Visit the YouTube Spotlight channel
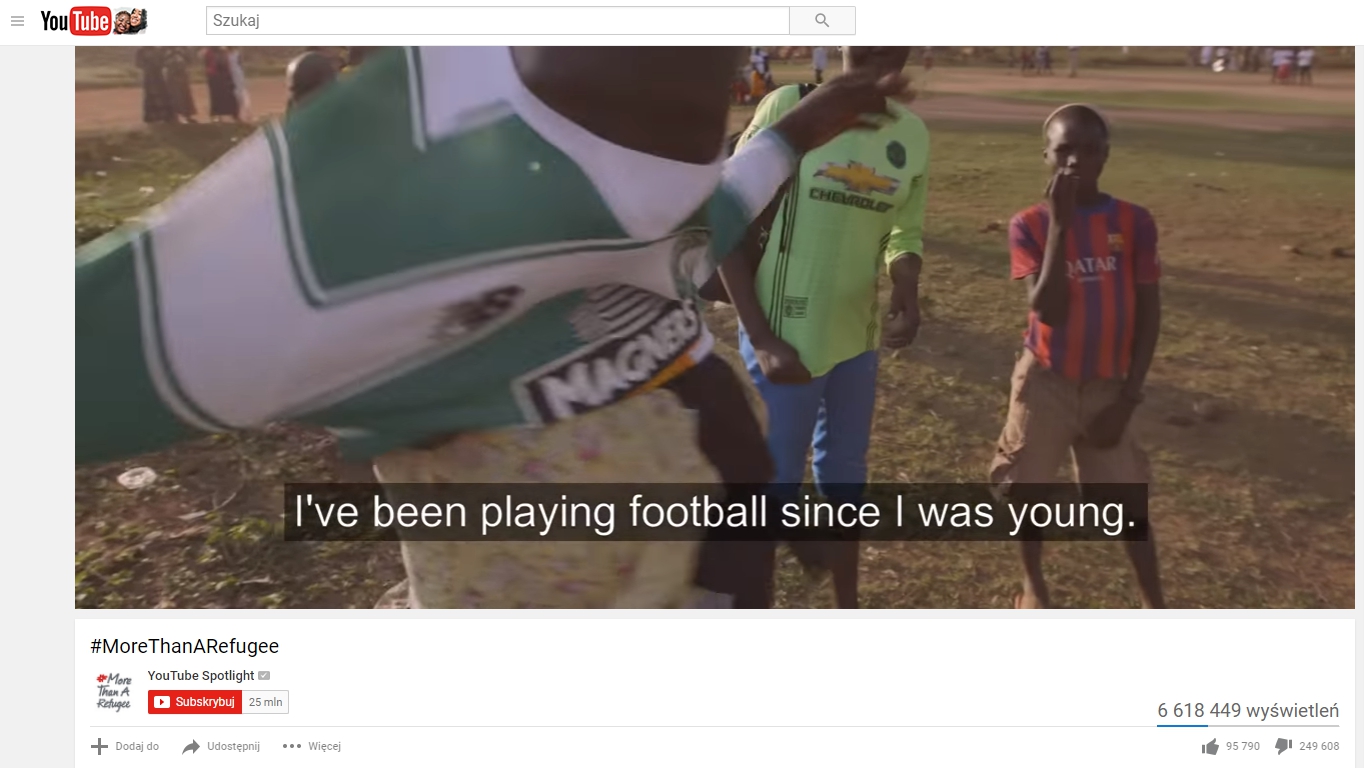Screen dimensions: 1364x768 201,676
